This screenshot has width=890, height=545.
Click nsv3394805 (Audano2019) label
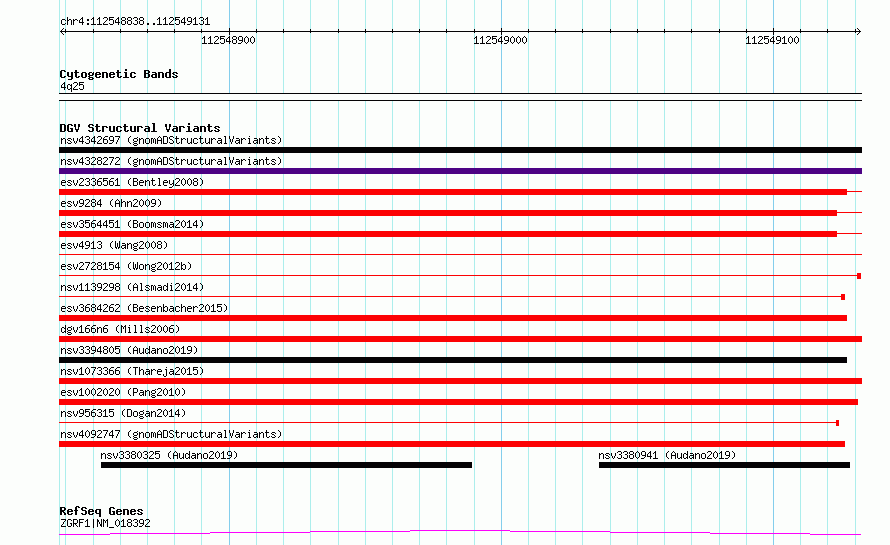[x=129, y=350]
